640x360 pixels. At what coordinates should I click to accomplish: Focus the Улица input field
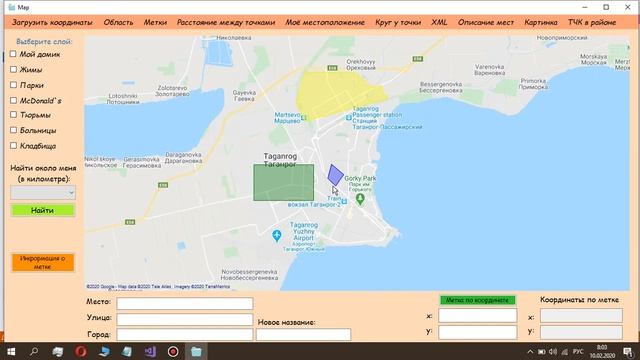(185, 319)
